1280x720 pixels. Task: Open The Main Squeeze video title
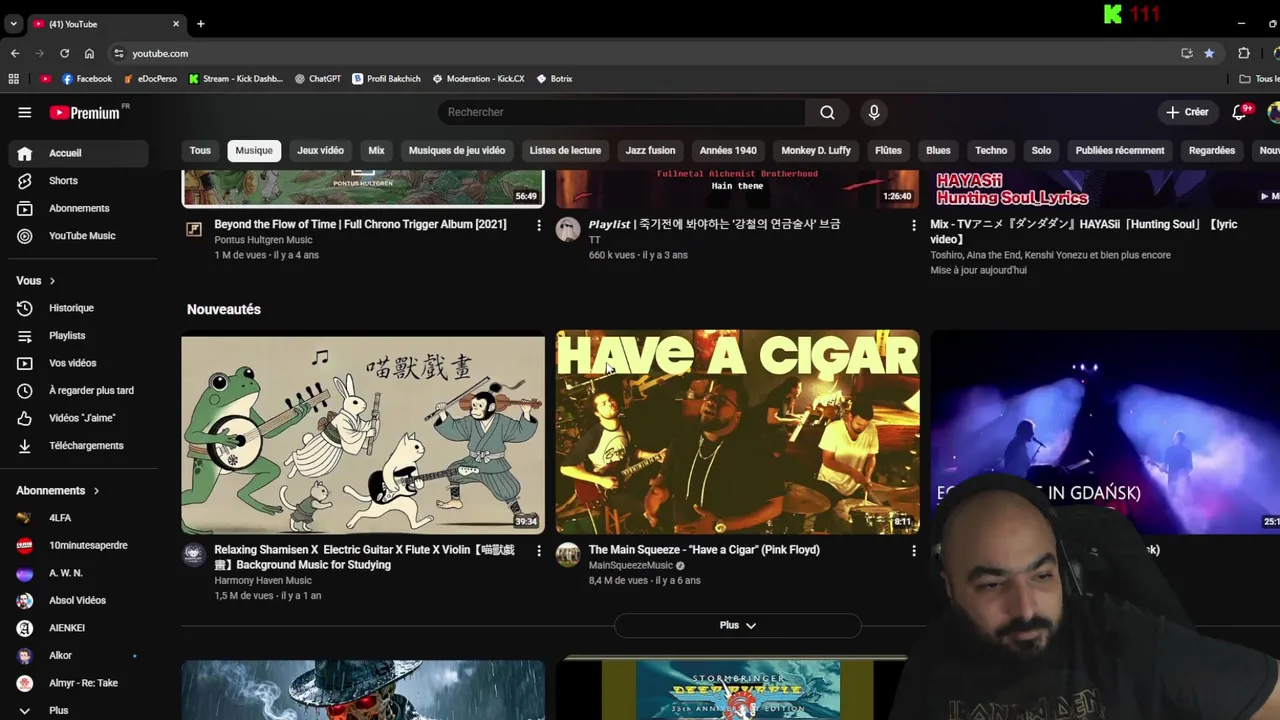[x=704, y=550]
